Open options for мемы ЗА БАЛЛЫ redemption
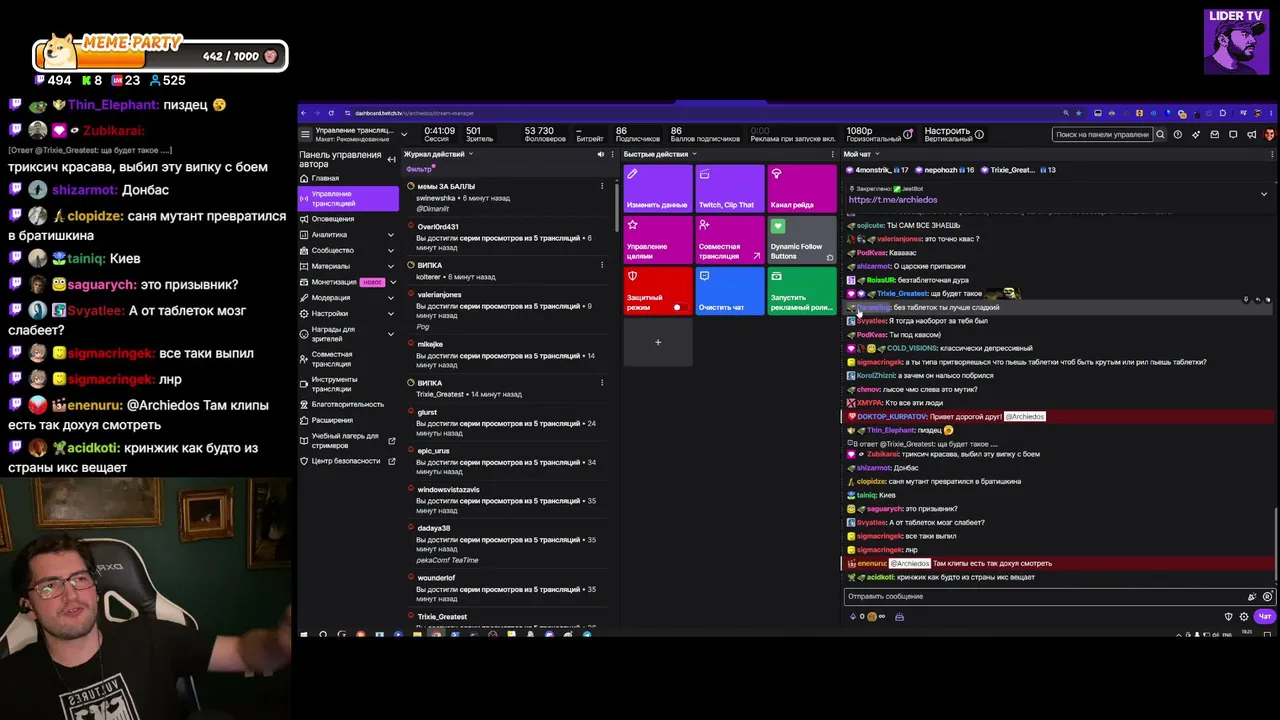1280x720 pixels. click(x=602, y=186)
